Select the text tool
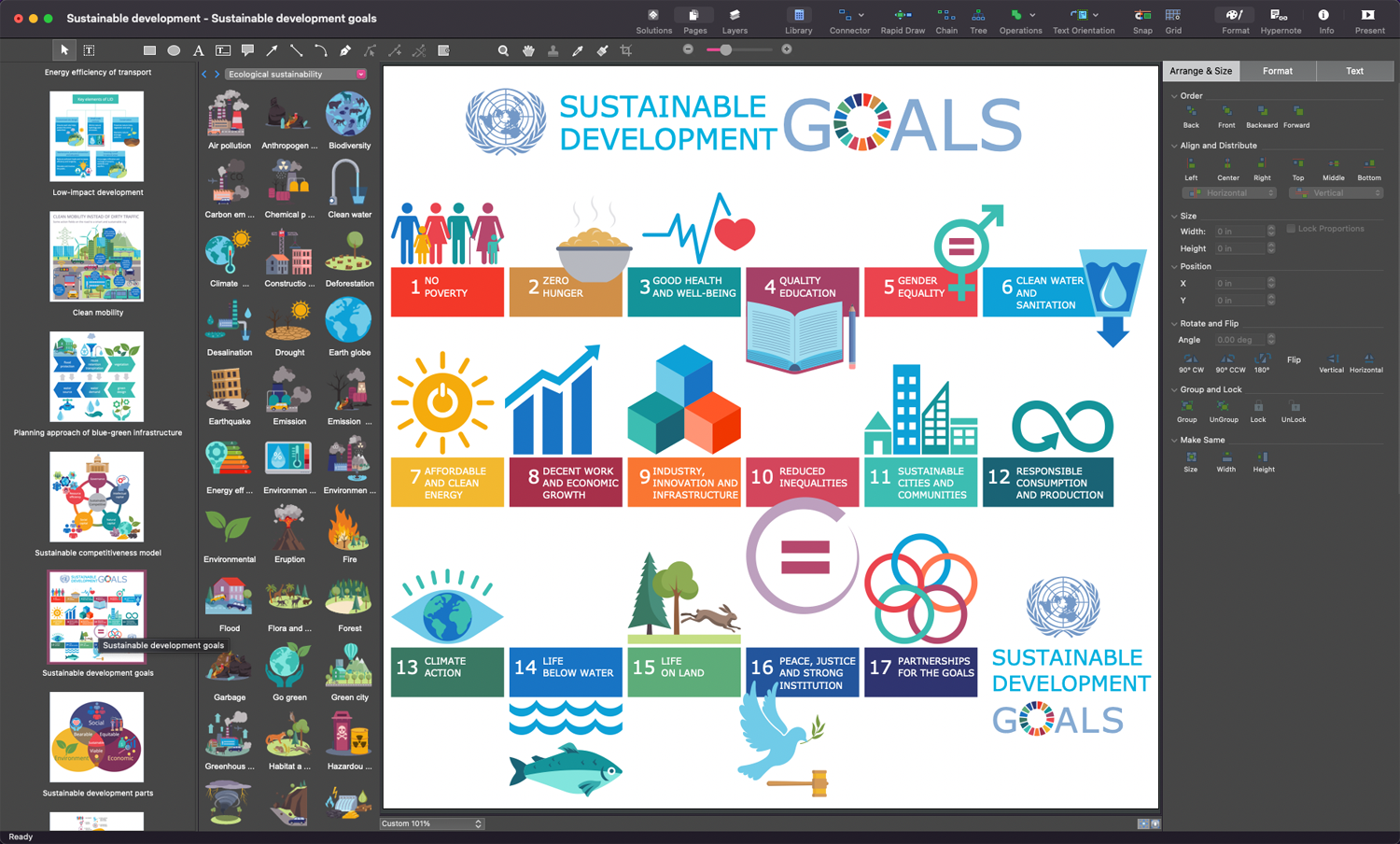Screen dimensions: 1400x844 (x=198, y=50)
